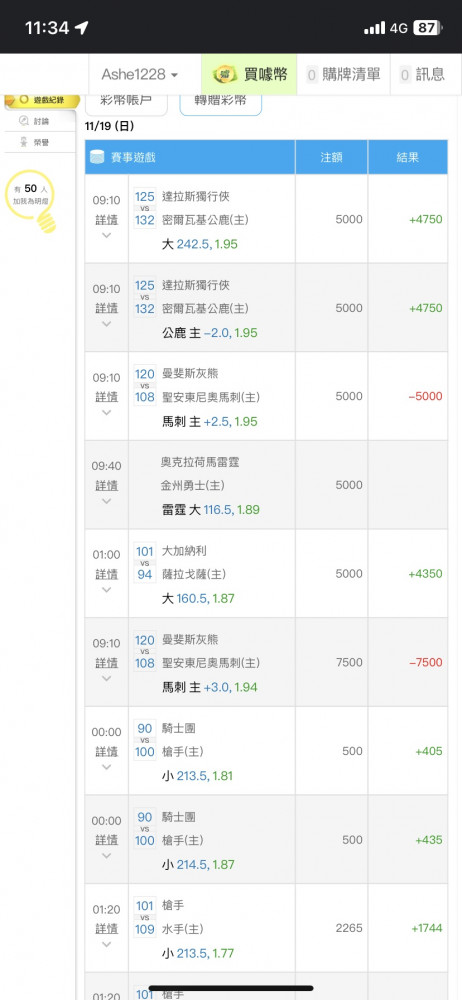The height and width of the screenshot is (1000, 462).
Task: Switch to the 彩幣帳戶 tab
Action: coord(126,102)
